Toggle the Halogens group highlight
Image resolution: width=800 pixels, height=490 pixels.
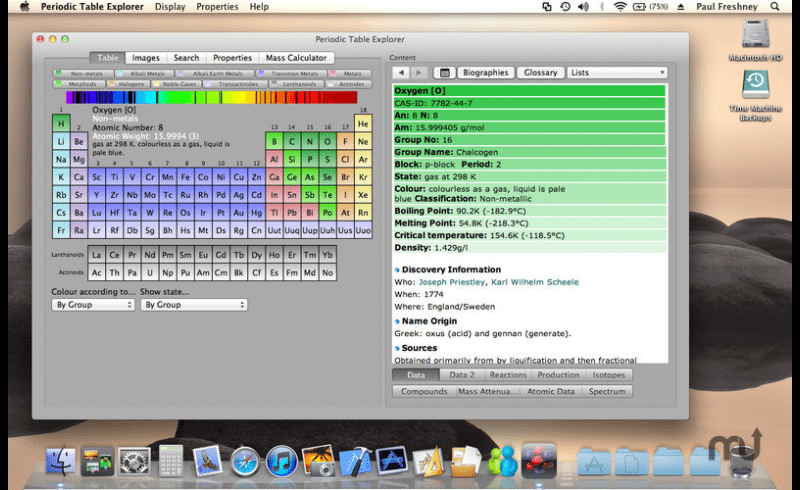[128, 84]
